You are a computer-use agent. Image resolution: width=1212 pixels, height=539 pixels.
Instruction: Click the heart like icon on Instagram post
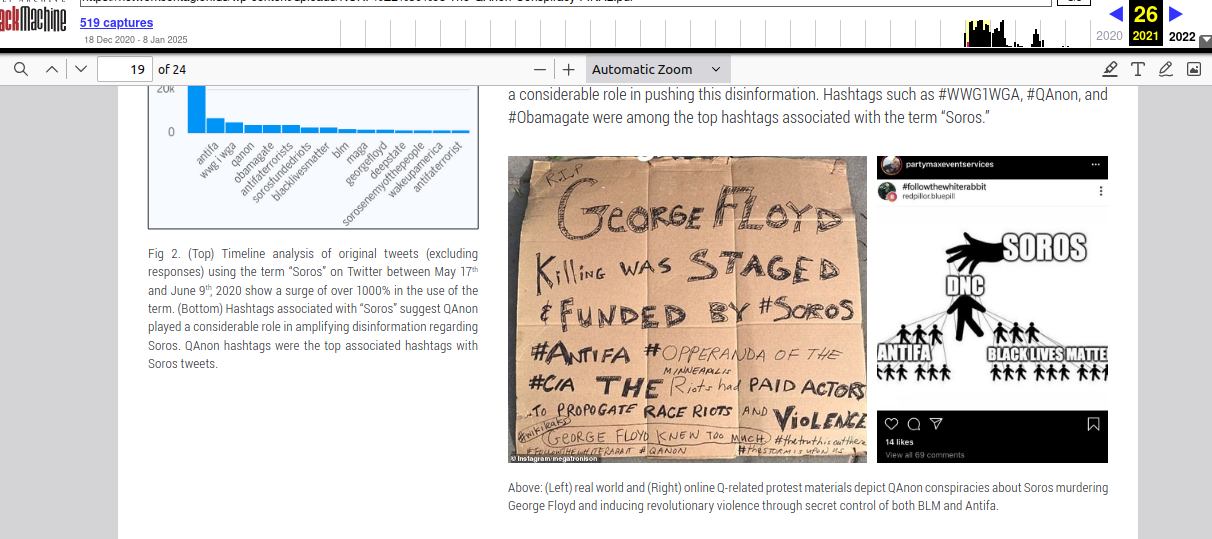click(890, 424)
